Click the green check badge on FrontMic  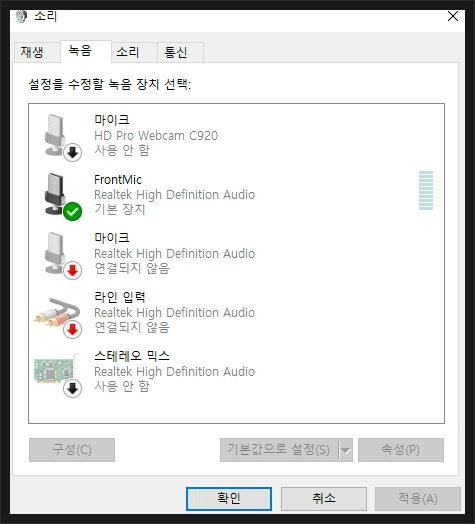click(x=73, y=212)
